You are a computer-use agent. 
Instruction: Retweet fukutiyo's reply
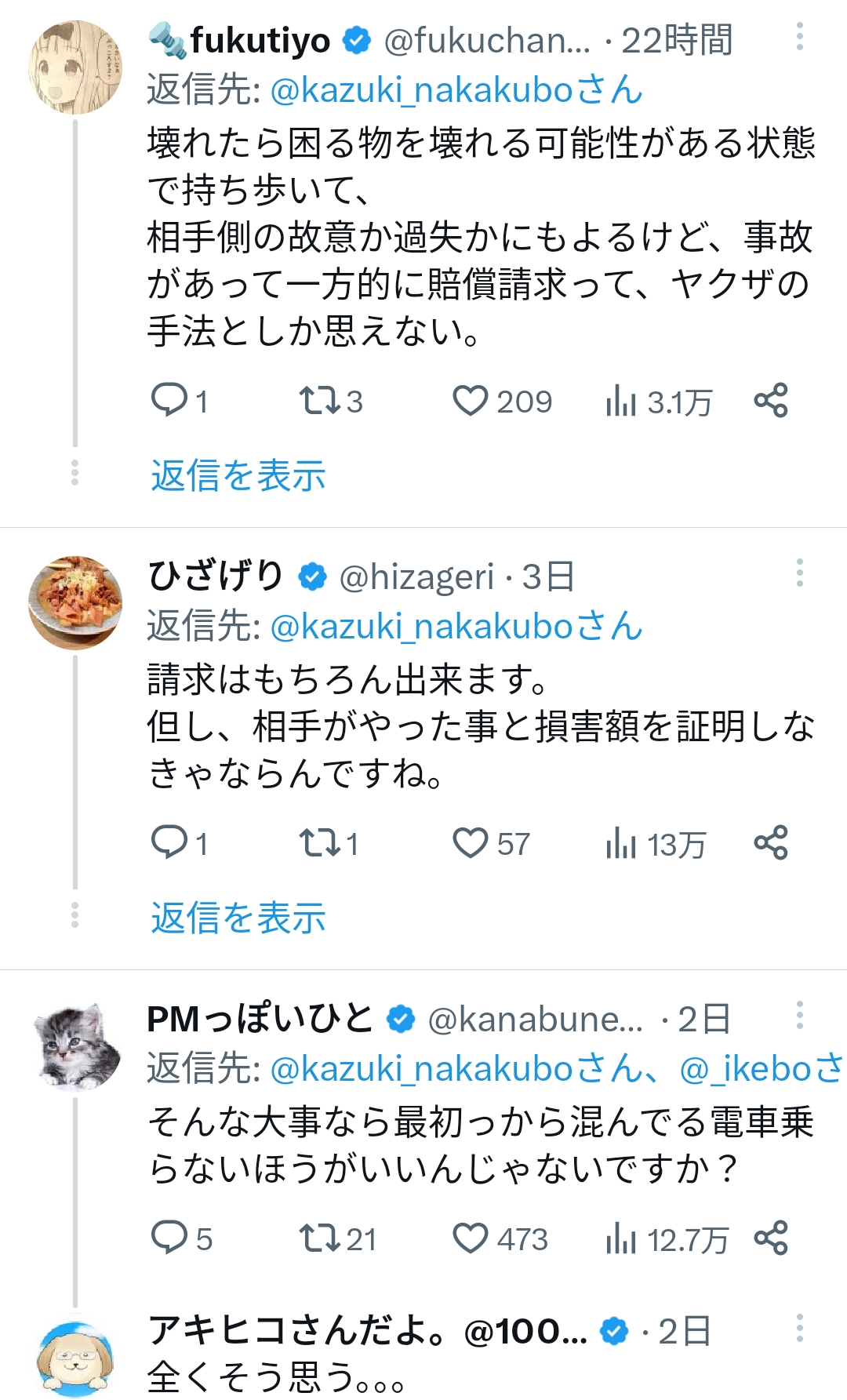tap(319, 402)
